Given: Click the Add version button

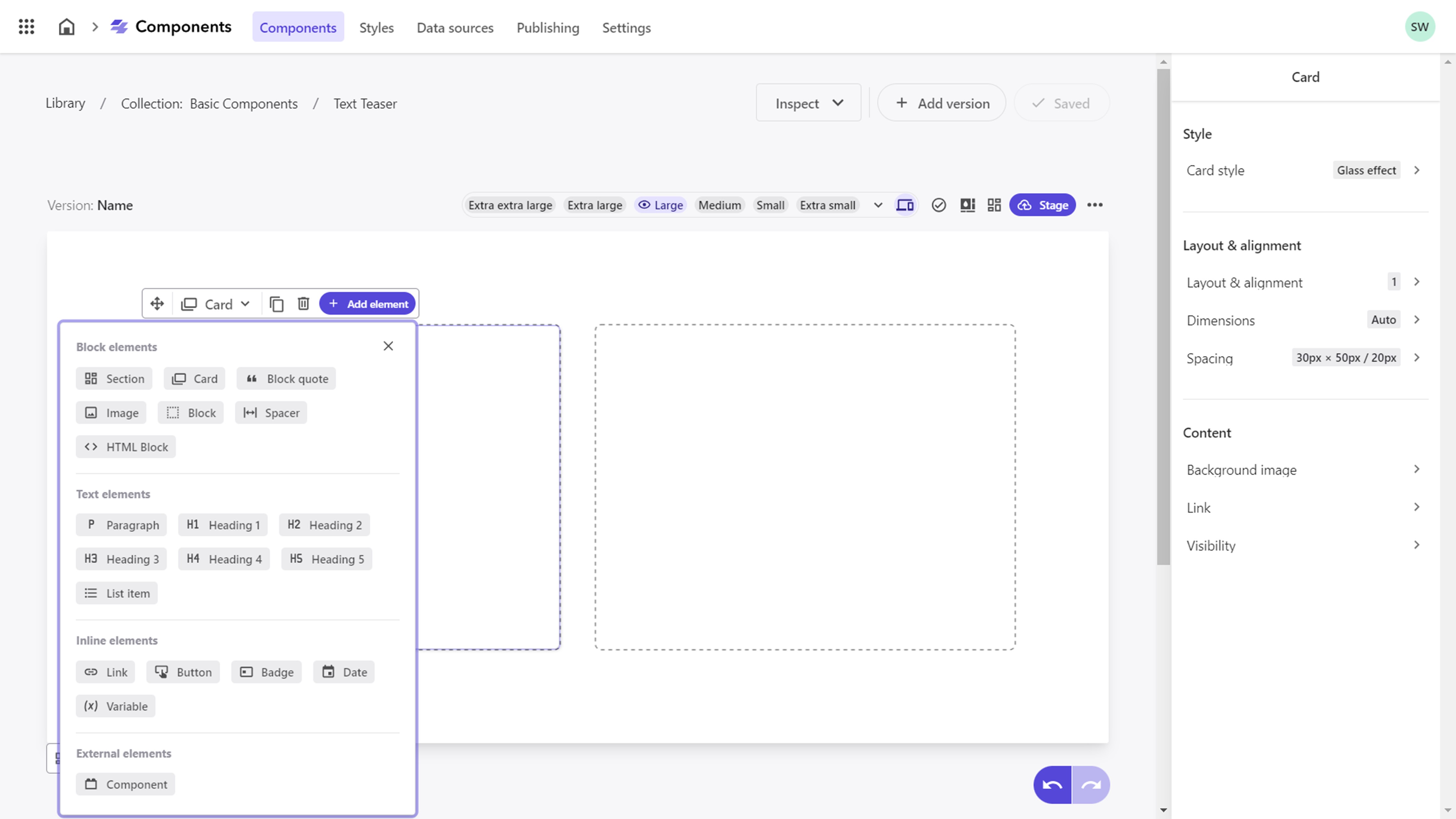Looking at the screenshot, I should 941,102.
